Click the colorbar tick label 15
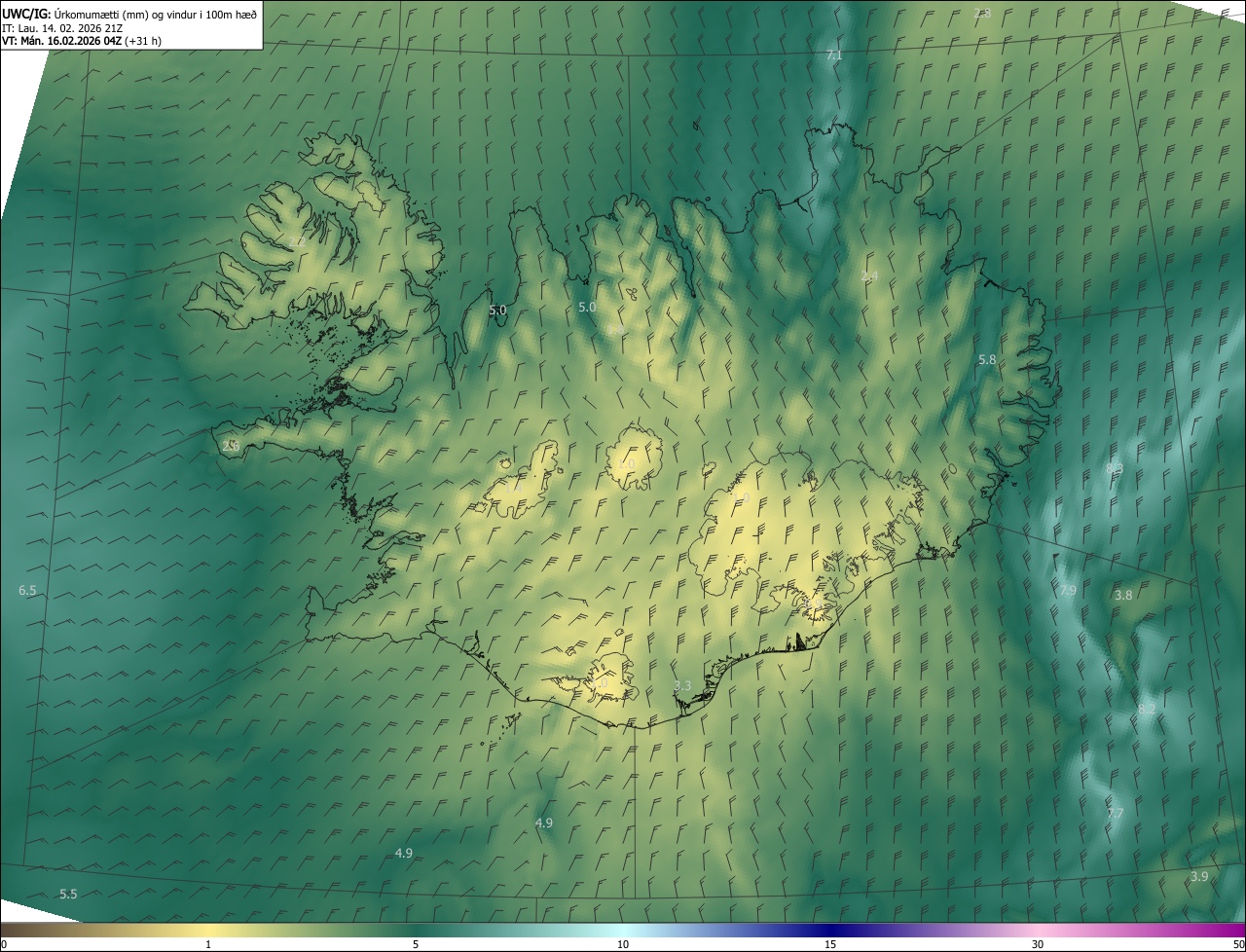The image size is (1246, 952). [x=830, y=944]
